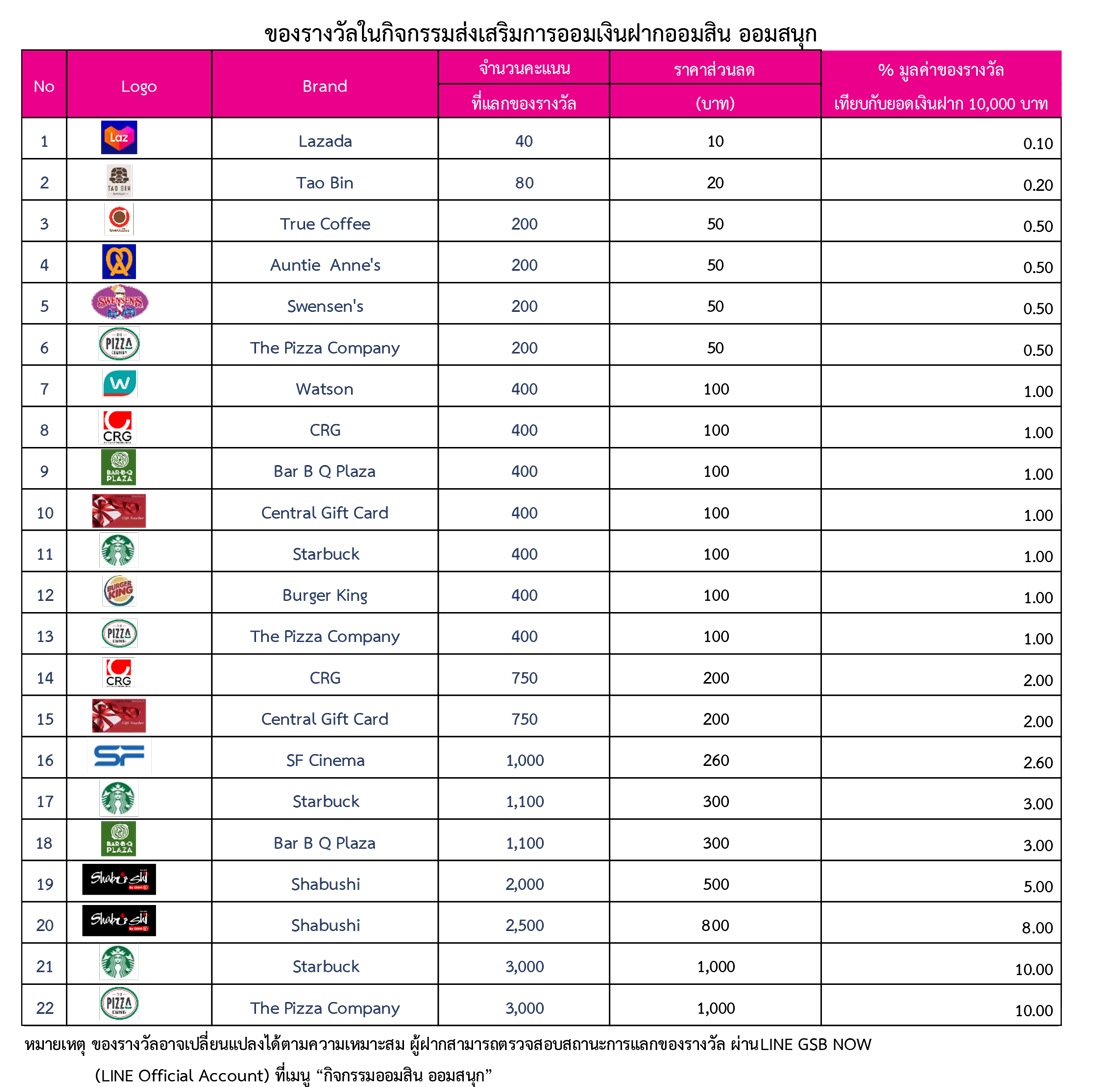Select the Shabushi logo in row 20
The width and height of the screenshot is (1100, 1087).
click(119, 921)
